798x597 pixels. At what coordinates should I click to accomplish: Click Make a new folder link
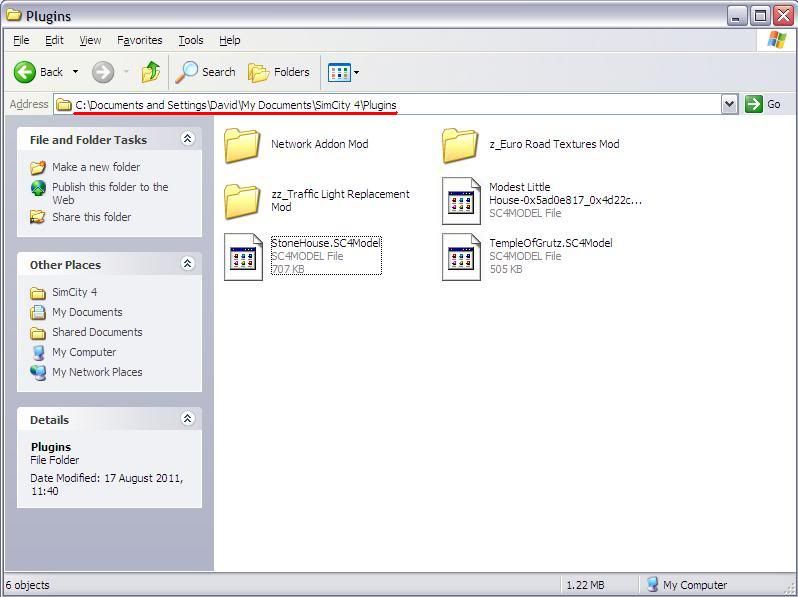pyautogui.click(x=96, y=167)
